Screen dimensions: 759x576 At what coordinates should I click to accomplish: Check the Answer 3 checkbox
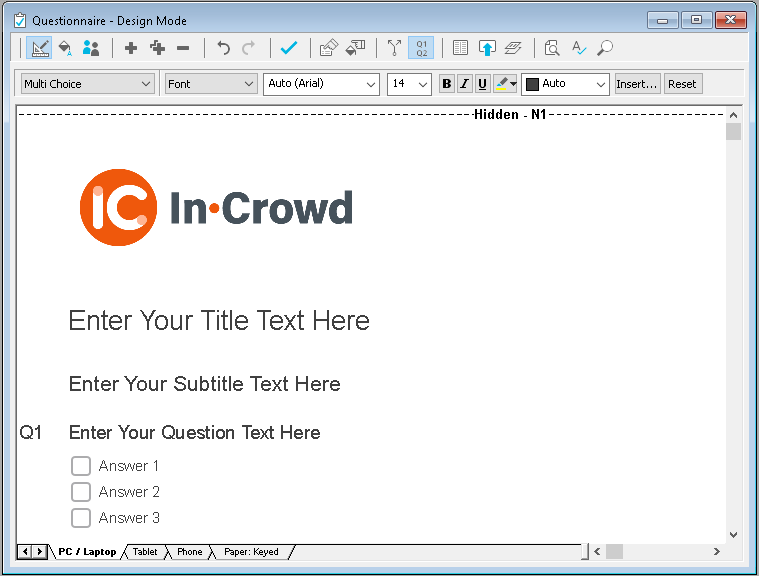pos(81,518)
